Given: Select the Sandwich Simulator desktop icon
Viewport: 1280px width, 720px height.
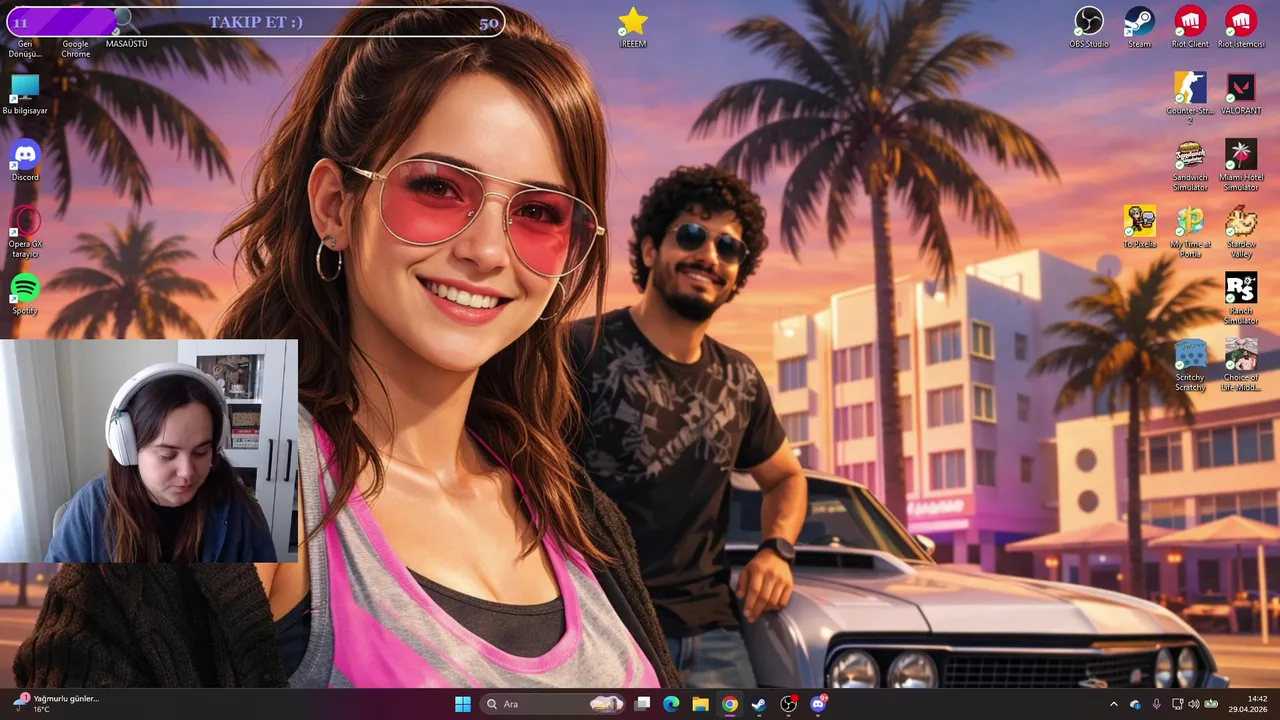Looking at the screenshot, I should (x=1190, y=165).
